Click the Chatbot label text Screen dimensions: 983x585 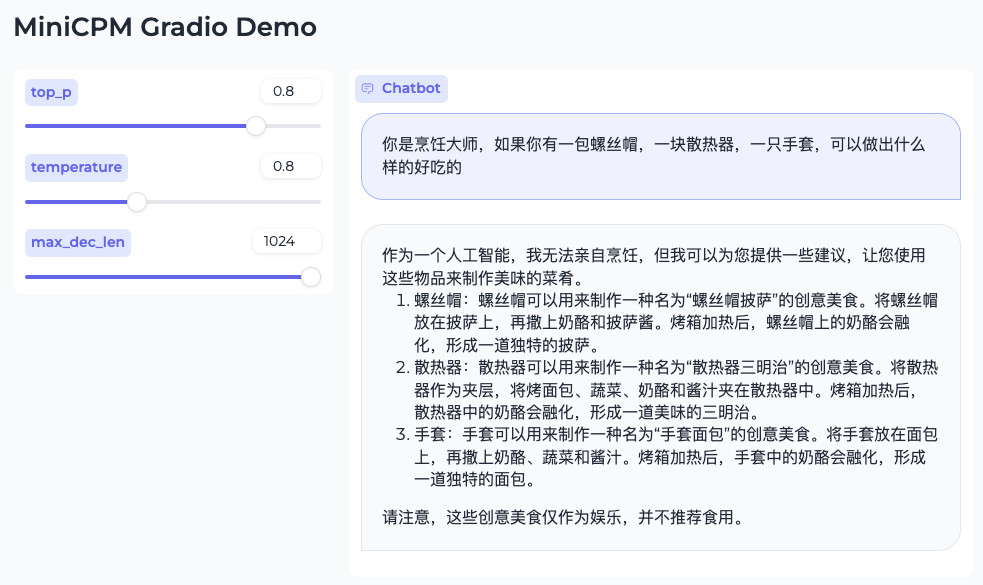(411, 88)
